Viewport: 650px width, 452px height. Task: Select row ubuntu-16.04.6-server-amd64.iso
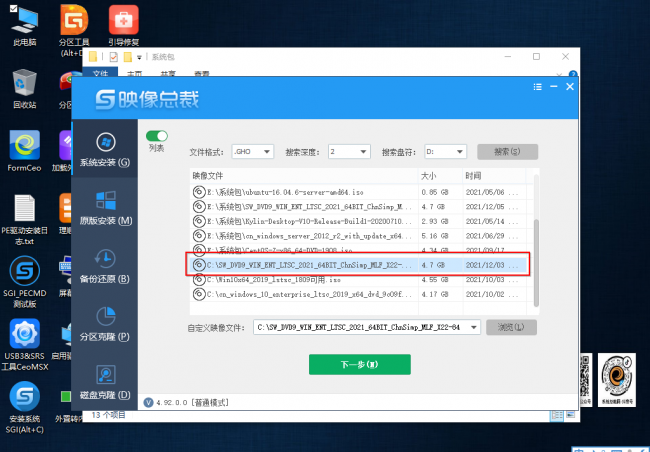coord(359,192)
